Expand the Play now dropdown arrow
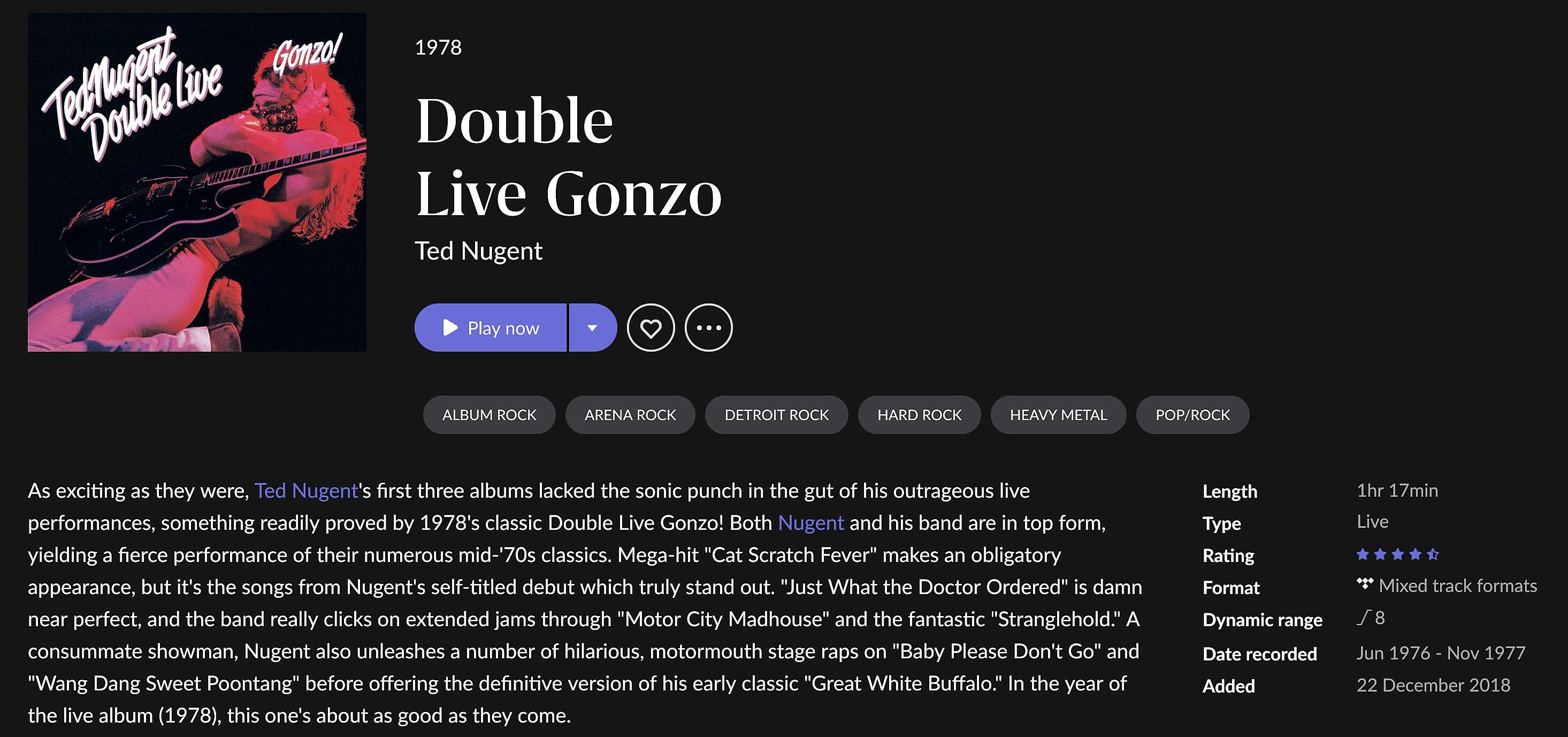This screenshot has height=737, width=1568. pyautogui.click(x=592, y=328)
